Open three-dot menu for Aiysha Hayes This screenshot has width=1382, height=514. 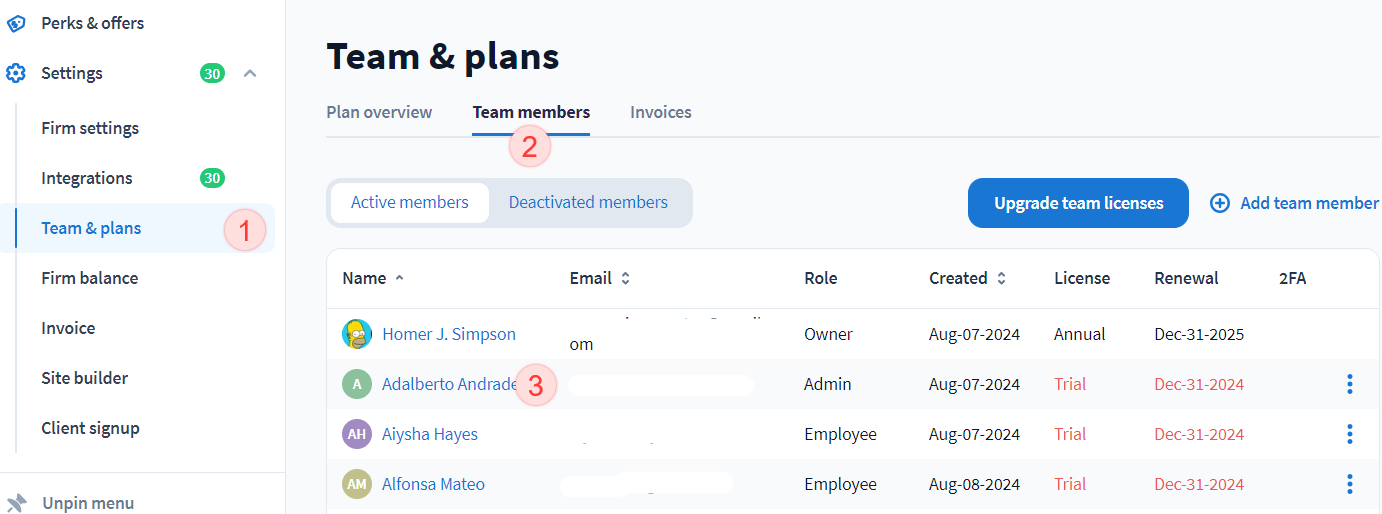coord(1349,434)
